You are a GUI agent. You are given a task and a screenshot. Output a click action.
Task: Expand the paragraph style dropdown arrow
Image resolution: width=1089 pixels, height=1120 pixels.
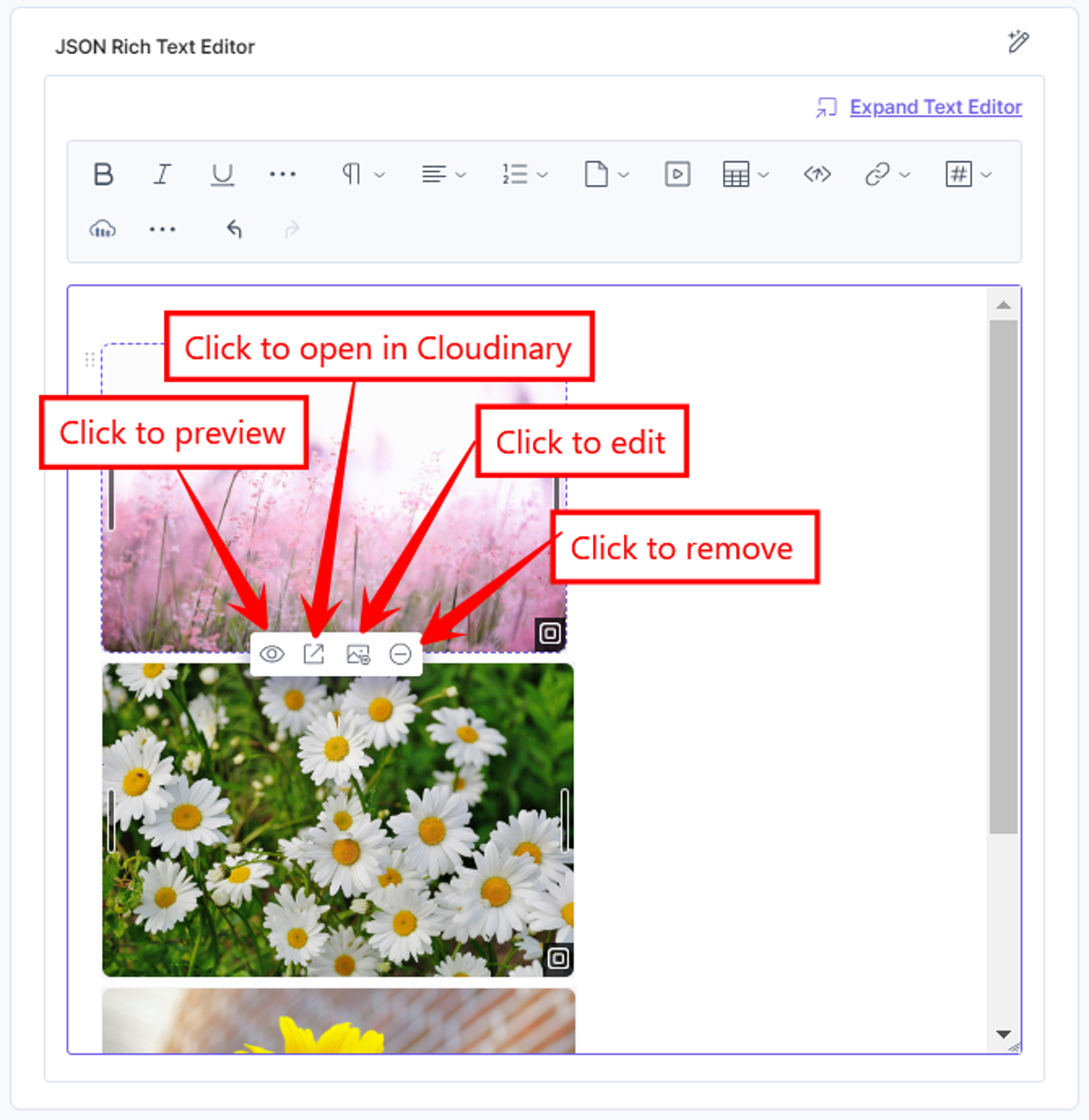380,174
